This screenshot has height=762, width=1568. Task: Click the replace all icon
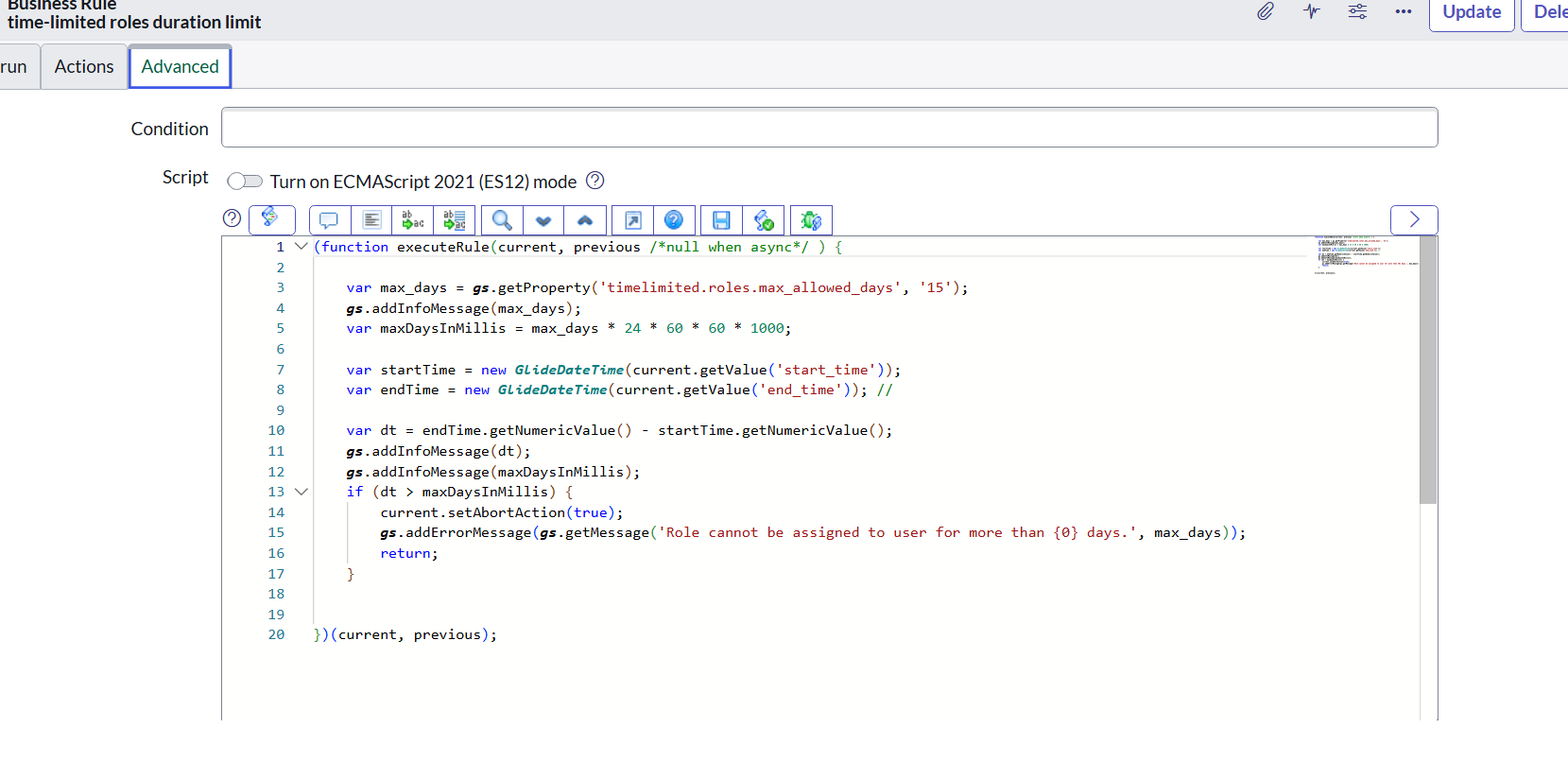pos(455,220)
